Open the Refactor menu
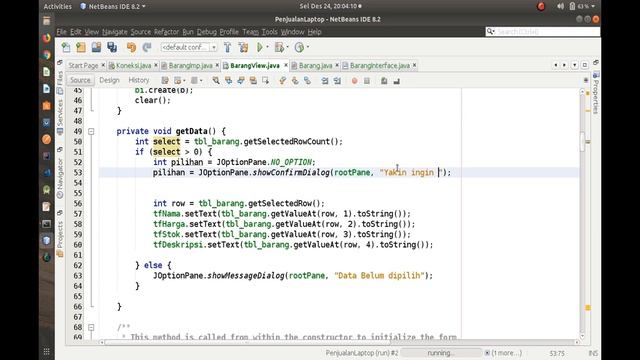This screenshot has height=360, width=640. point(166,32)
